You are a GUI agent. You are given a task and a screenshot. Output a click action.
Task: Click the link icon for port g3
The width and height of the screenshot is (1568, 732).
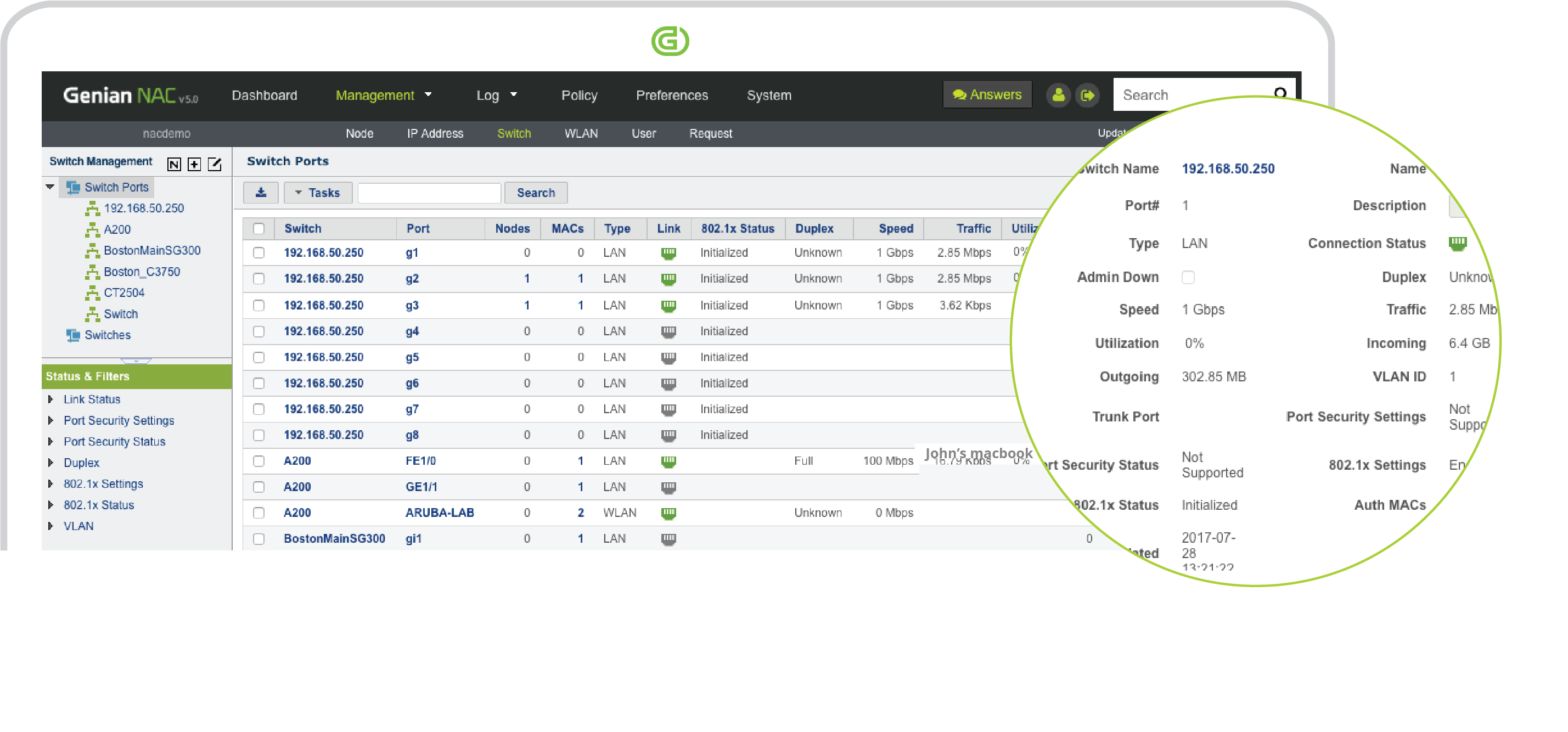668,306
